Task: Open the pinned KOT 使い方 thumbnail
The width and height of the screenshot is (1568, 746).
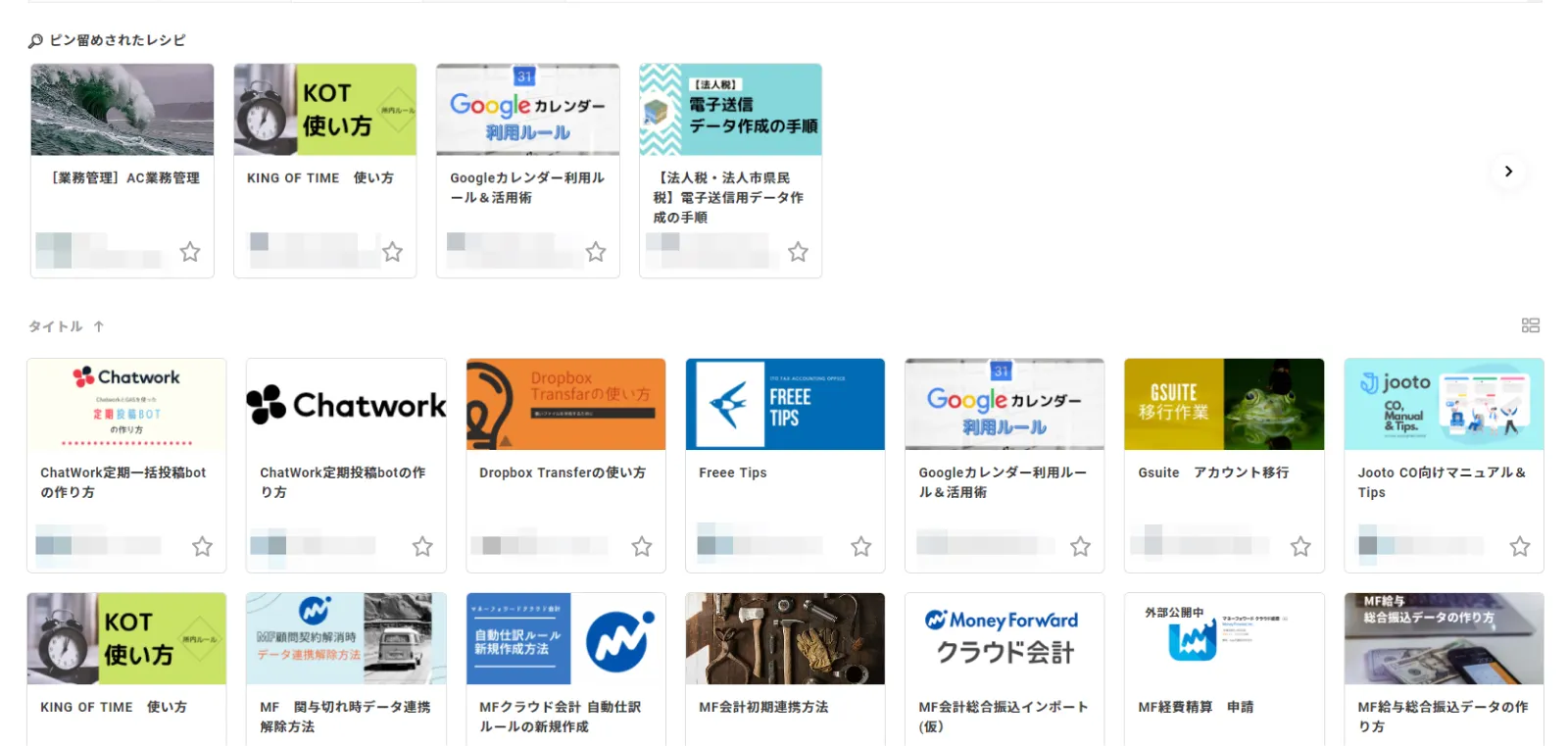Action: (x=325, y=110)
